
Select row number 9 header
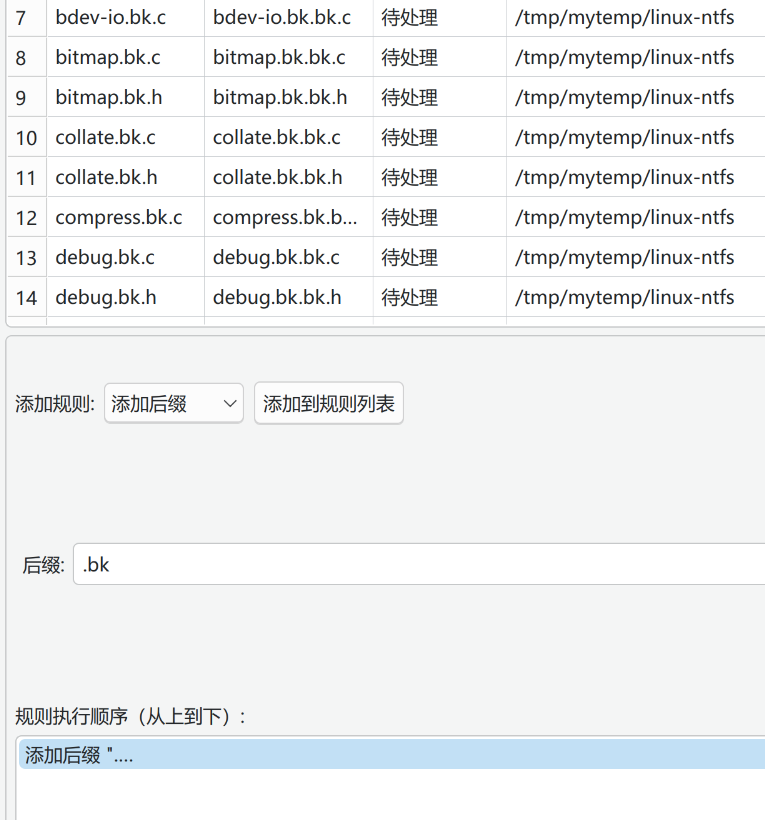pyautogui.click(x=27, y=97)
